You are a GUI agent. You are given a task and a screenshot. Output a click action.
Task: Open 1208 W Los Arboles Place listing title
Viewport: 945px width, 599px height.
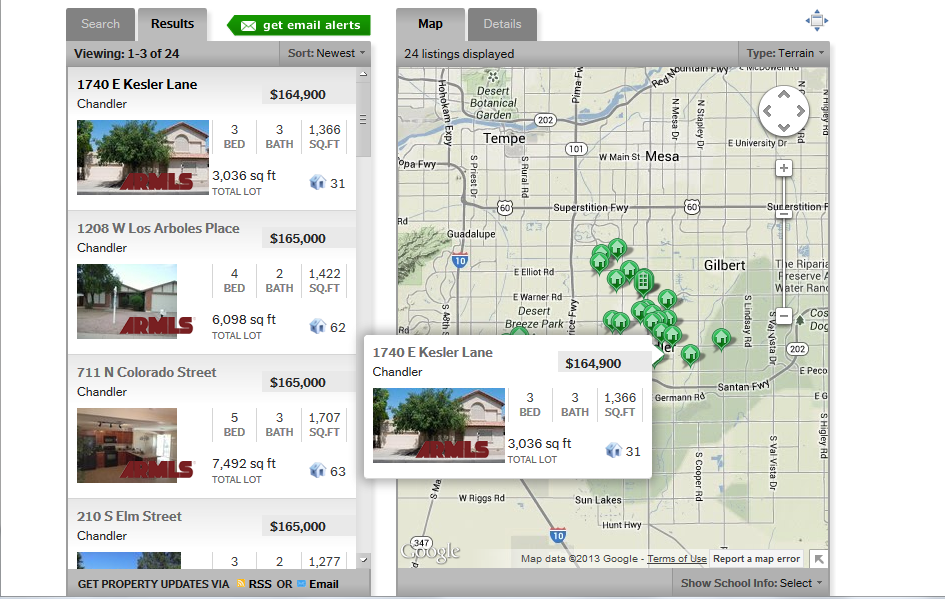pos(158,228)
